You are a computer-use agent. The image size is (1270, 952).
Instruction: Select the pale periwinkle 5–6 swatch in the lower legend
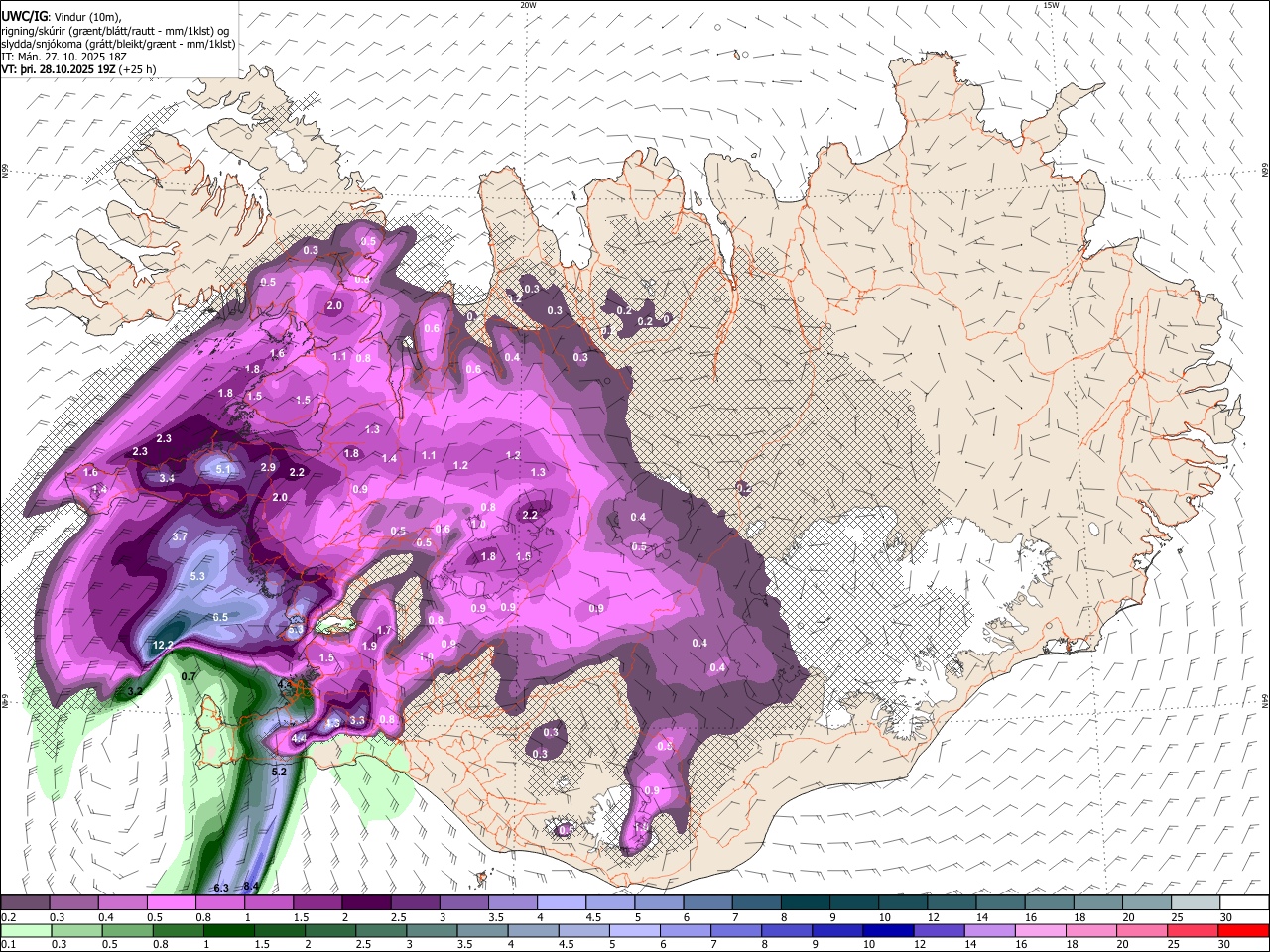[635, 930]
